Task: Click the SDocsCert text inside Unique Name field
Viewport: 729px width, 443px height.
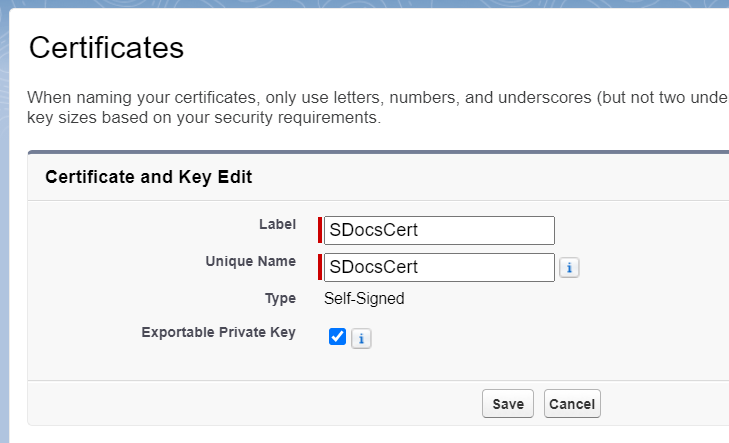Action: click(x=373, y=267)
